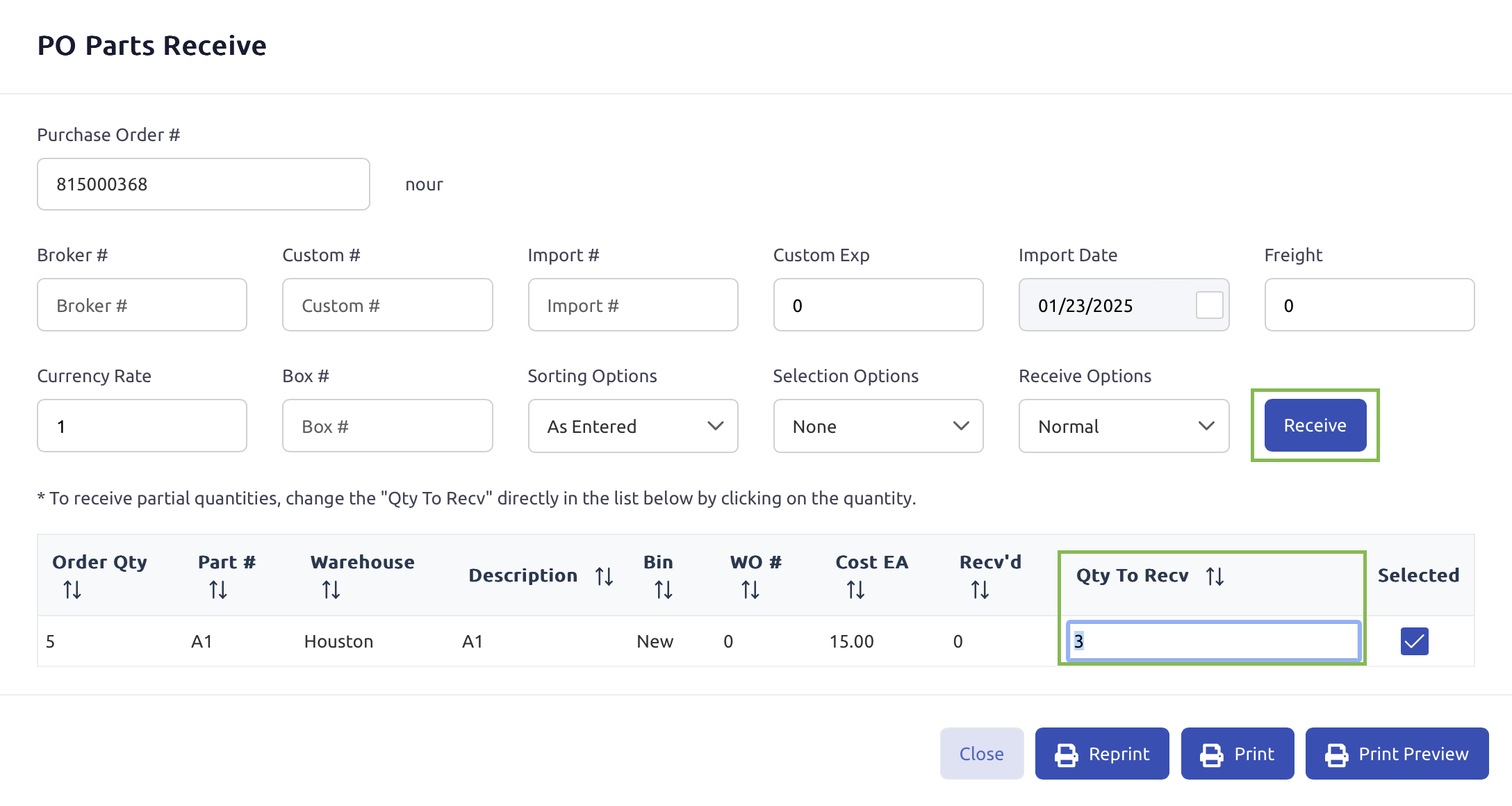This screenshot has height=806, width=1512.
Task: Toggle the Import Date checkbox
Action: pos(1209,305)
